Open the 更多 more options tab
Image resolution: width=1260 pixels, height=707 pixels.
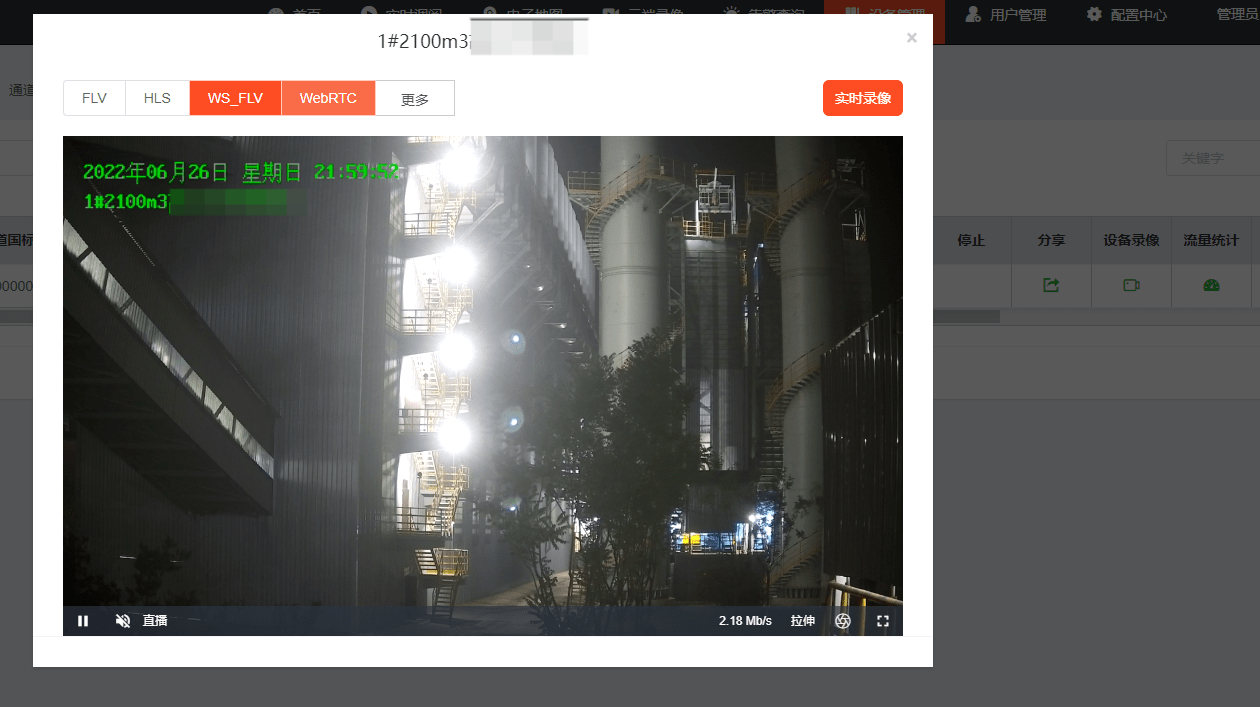point(415,98)
